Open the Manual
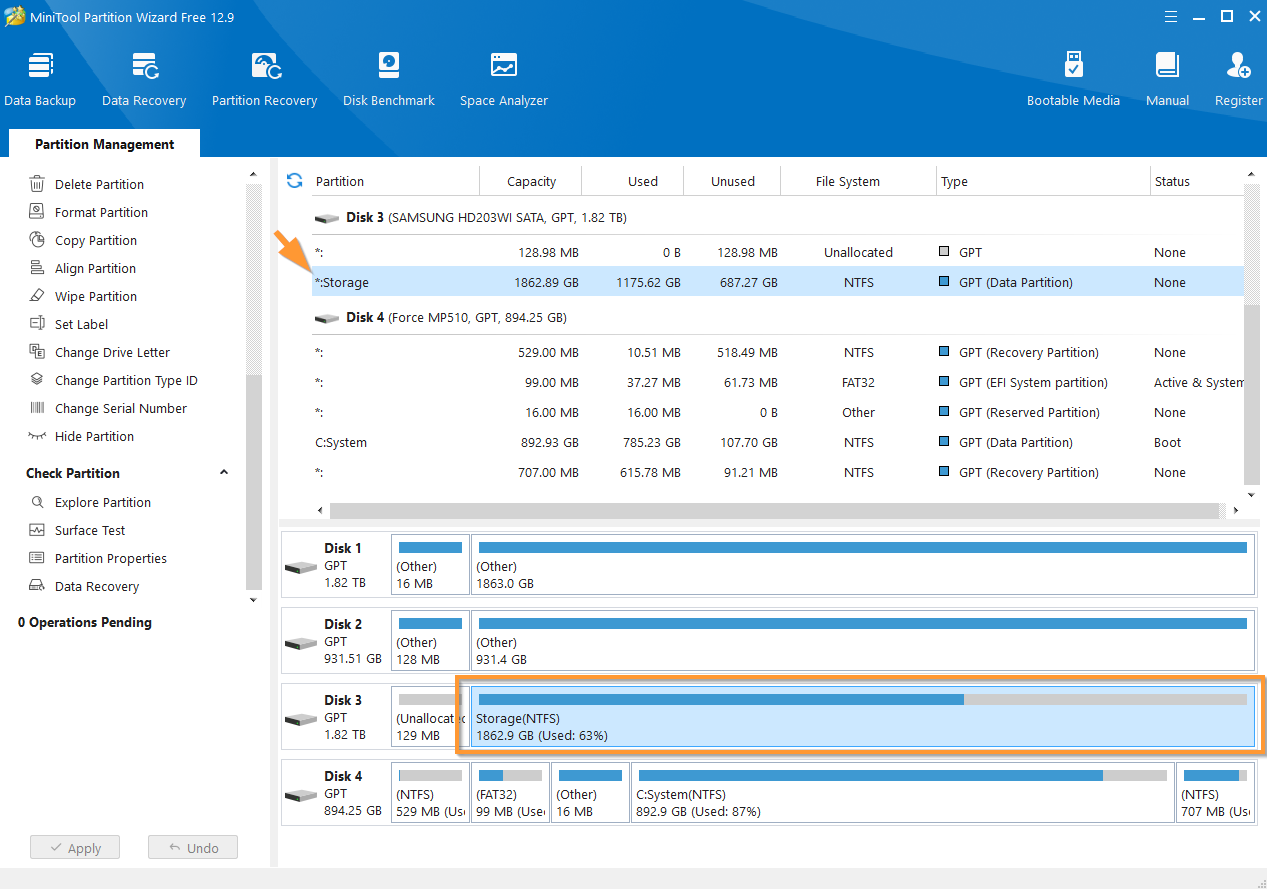This screenshot has width=1267, height=889. [x=1167, y=79]
